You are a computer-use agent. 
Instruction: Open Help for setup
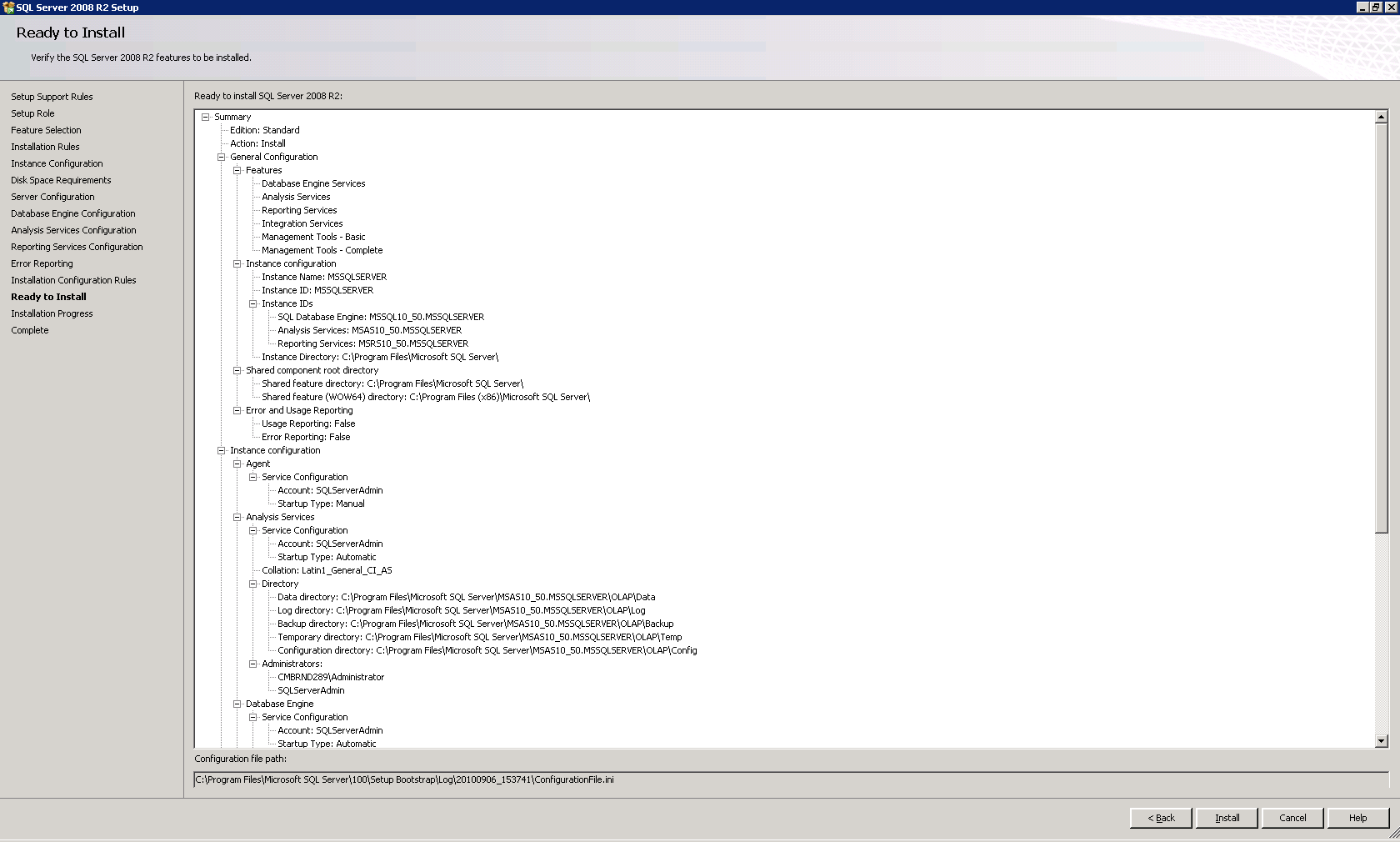point(1358,818)
